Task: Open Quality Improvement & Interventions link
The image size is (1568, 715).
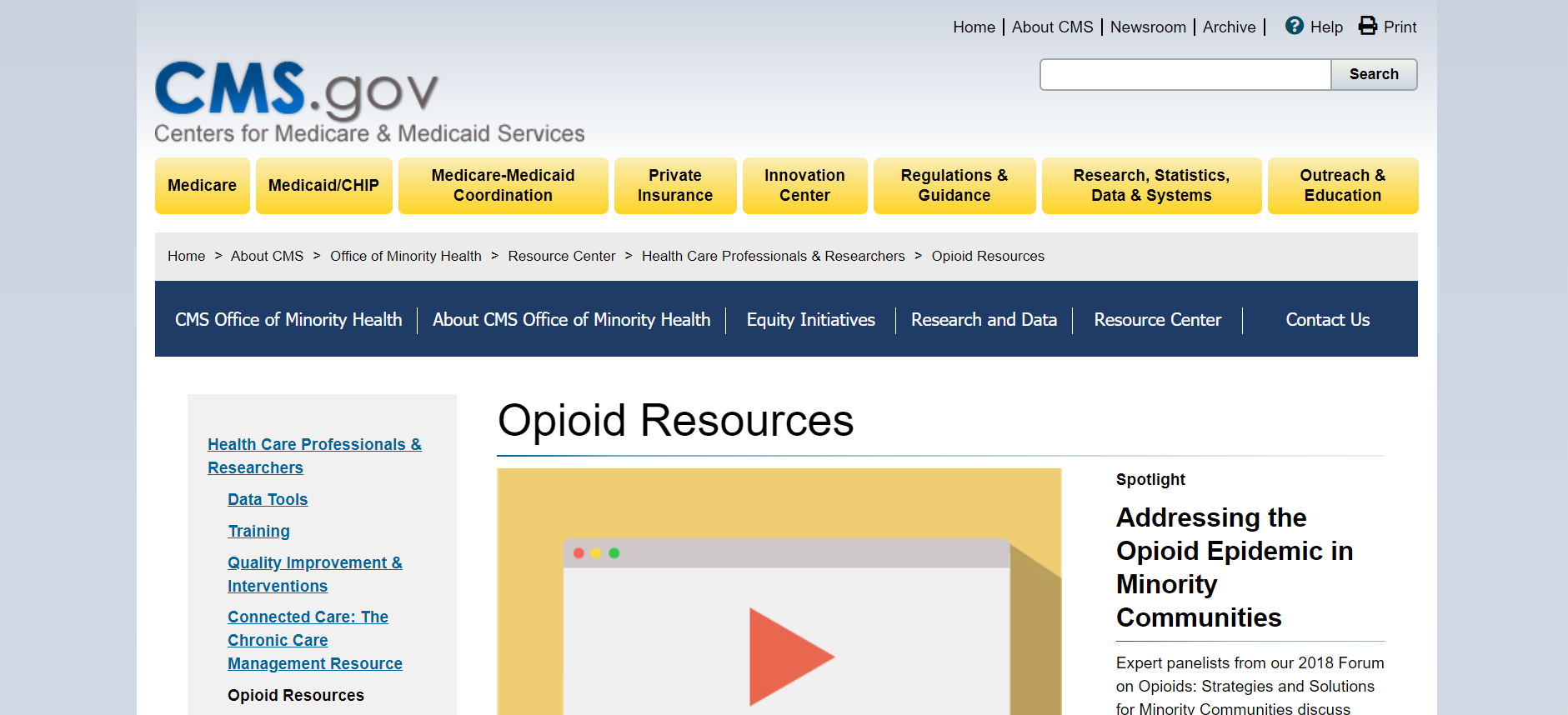Action: pyautogui.click(x=315, y=574)
